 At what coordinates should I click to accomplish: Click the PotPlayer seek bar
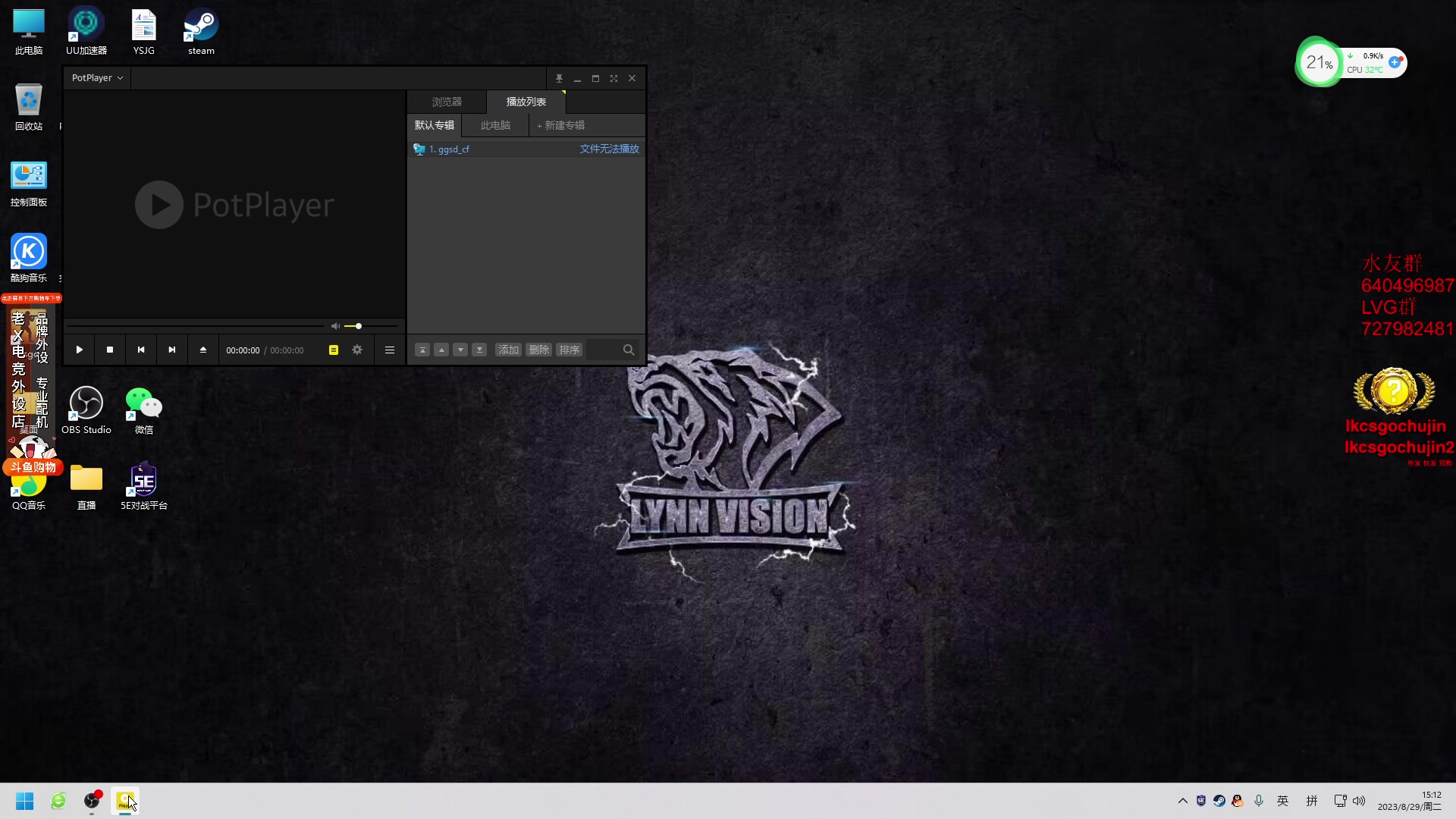tap(196, 326)
